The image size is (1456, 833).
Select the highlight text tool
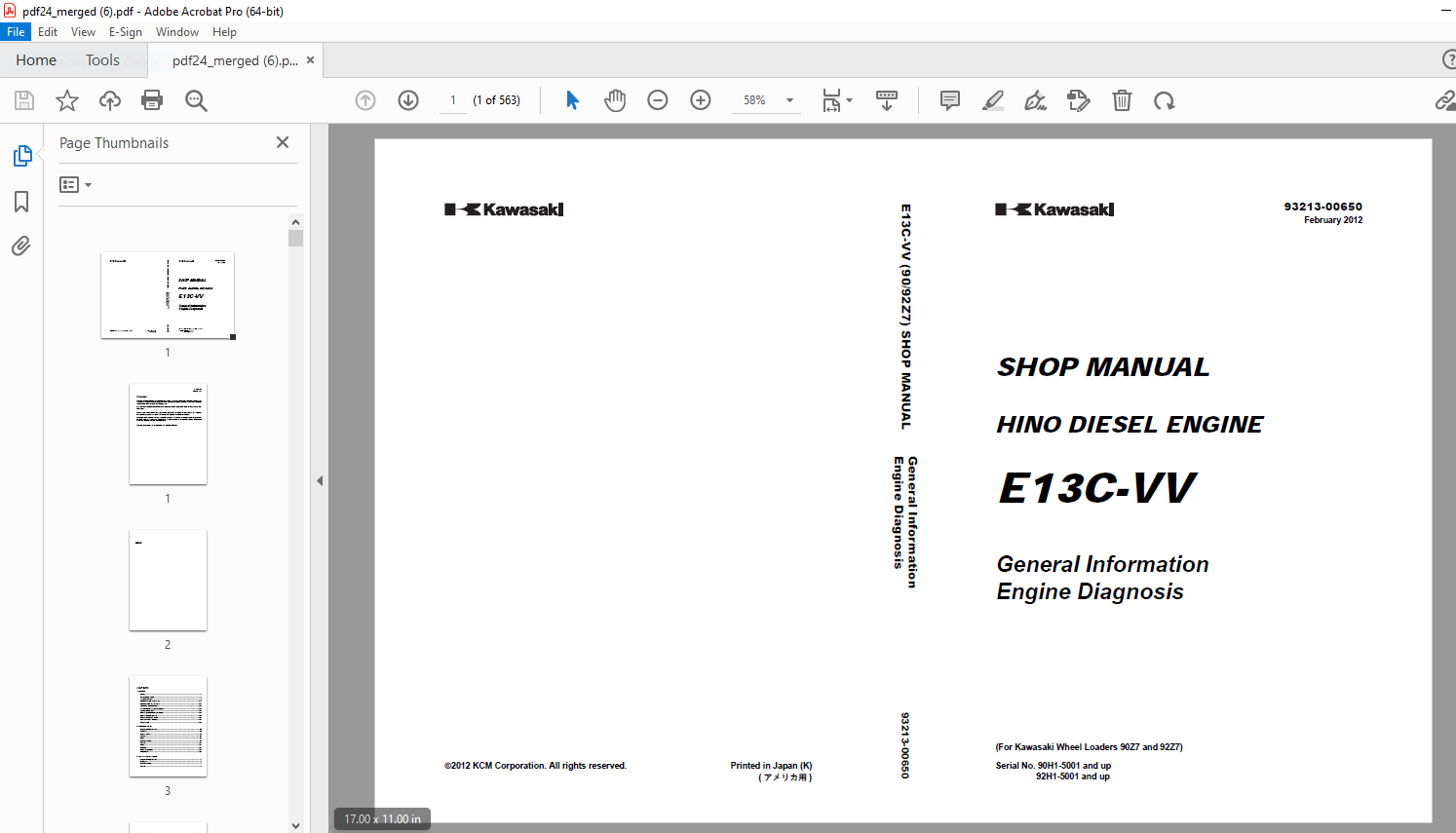click(x=993, y=100)
